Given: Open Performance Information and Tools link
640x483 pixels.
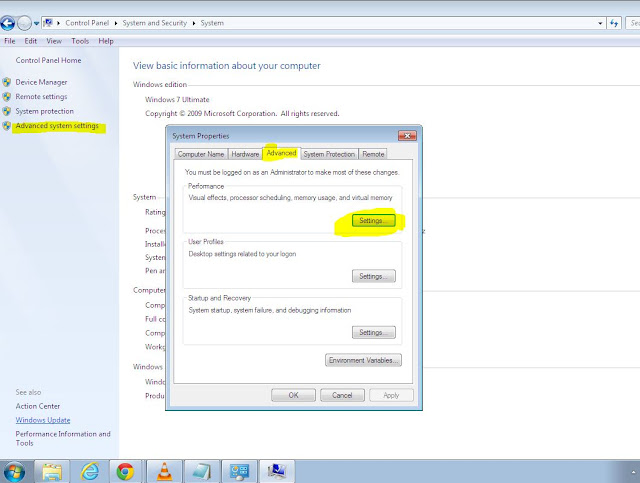Looking at the screenshot, I should coord(63,438).
